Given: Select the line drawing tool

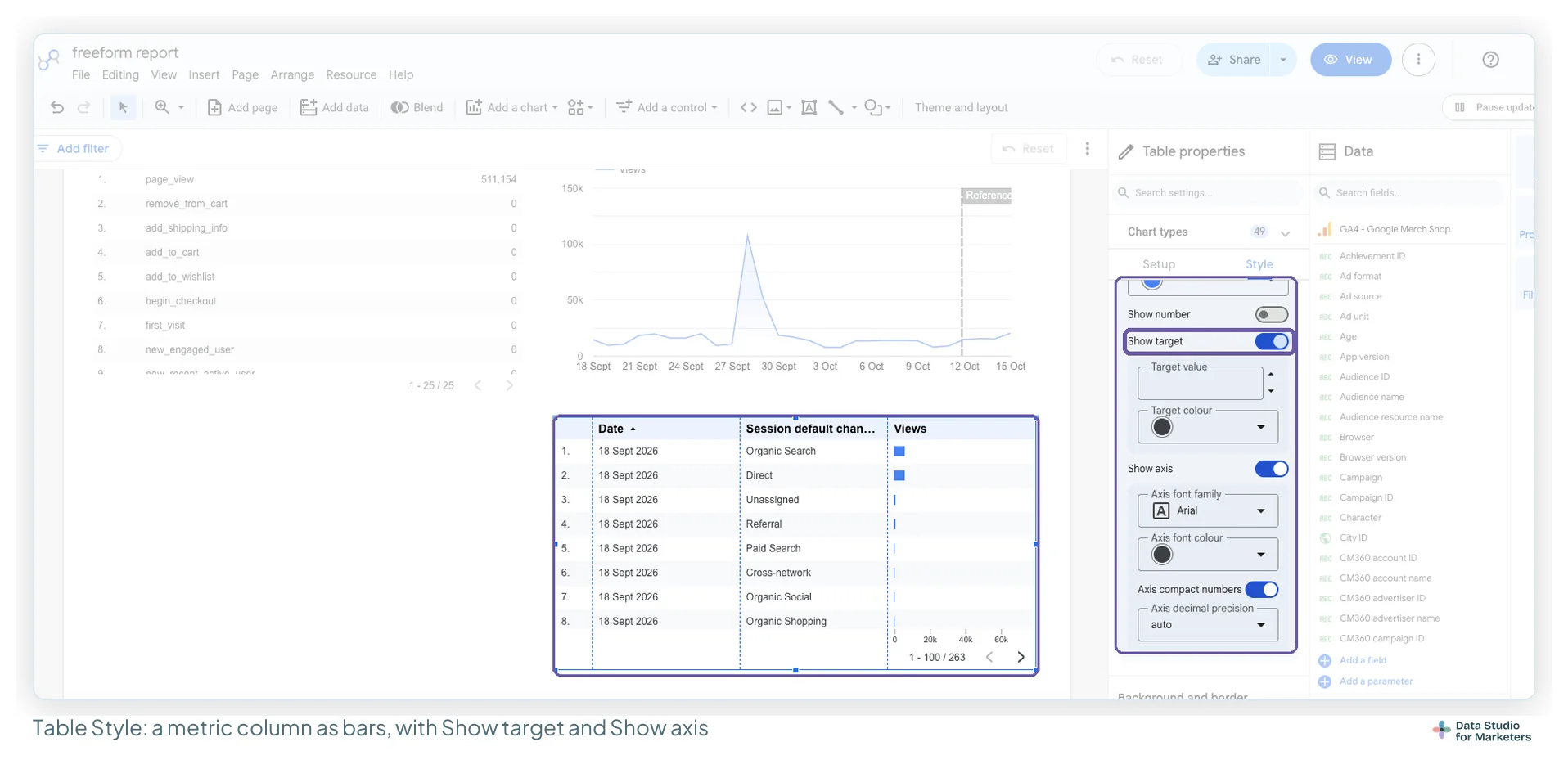Looking at the screenshot, I should point(836,107).
